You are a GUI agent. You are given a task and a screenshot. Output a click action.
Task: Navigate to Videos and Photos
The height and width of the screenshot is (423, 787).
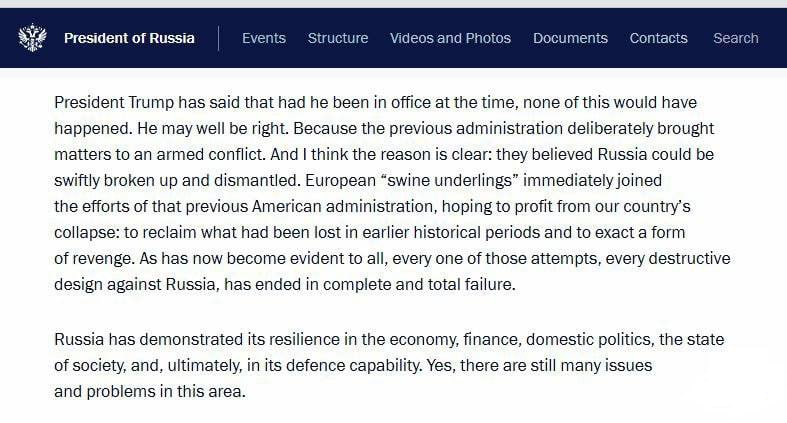450,38
